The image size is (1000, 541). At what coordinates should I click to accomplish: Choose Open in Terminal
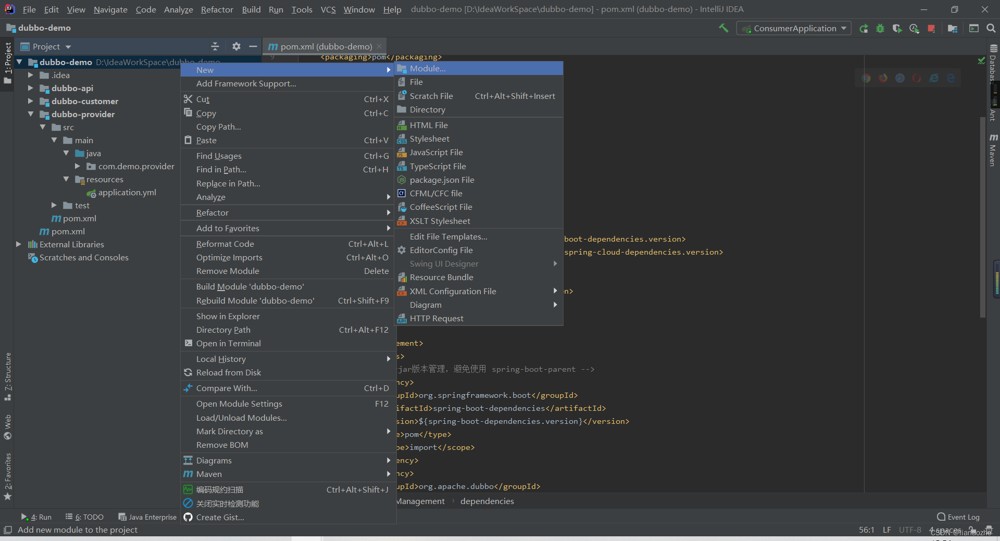point(288,343)
